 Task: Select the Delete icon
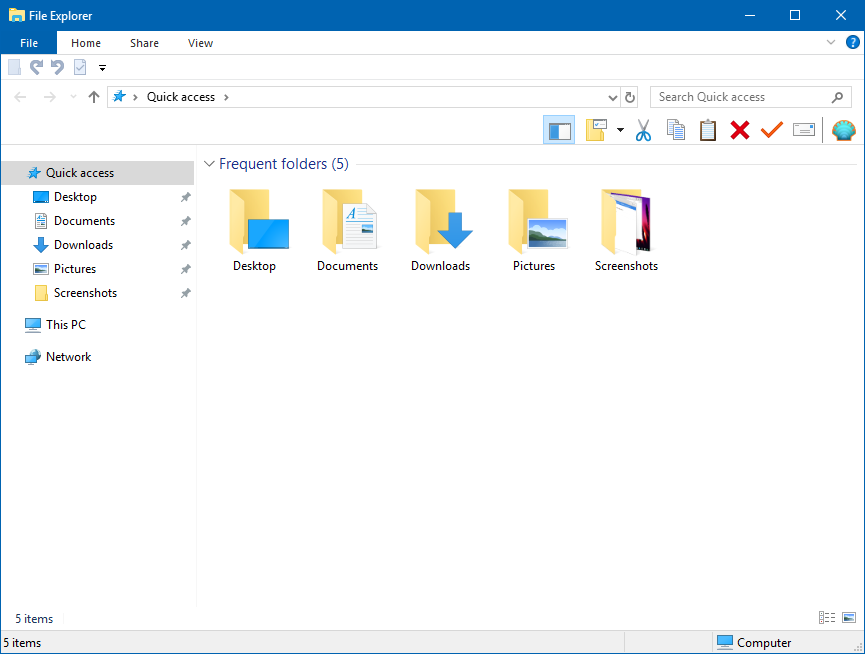pos(739,129)
